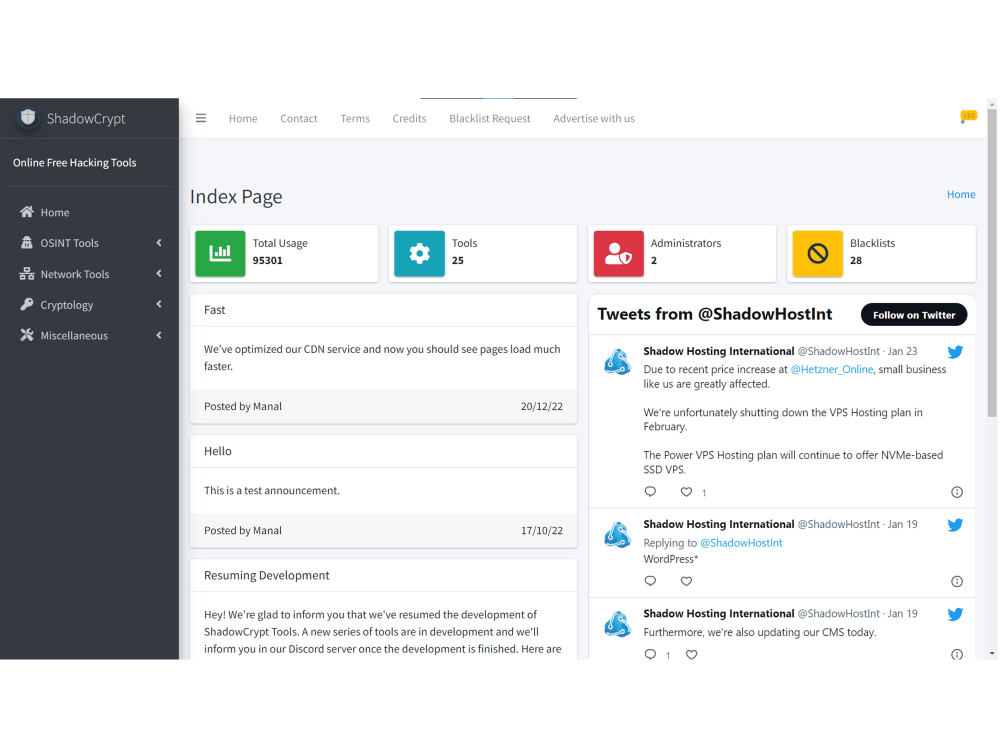Open the v3.0 badge notification icon
This screenshot has height=750, width=1000.
pos(968,117)
